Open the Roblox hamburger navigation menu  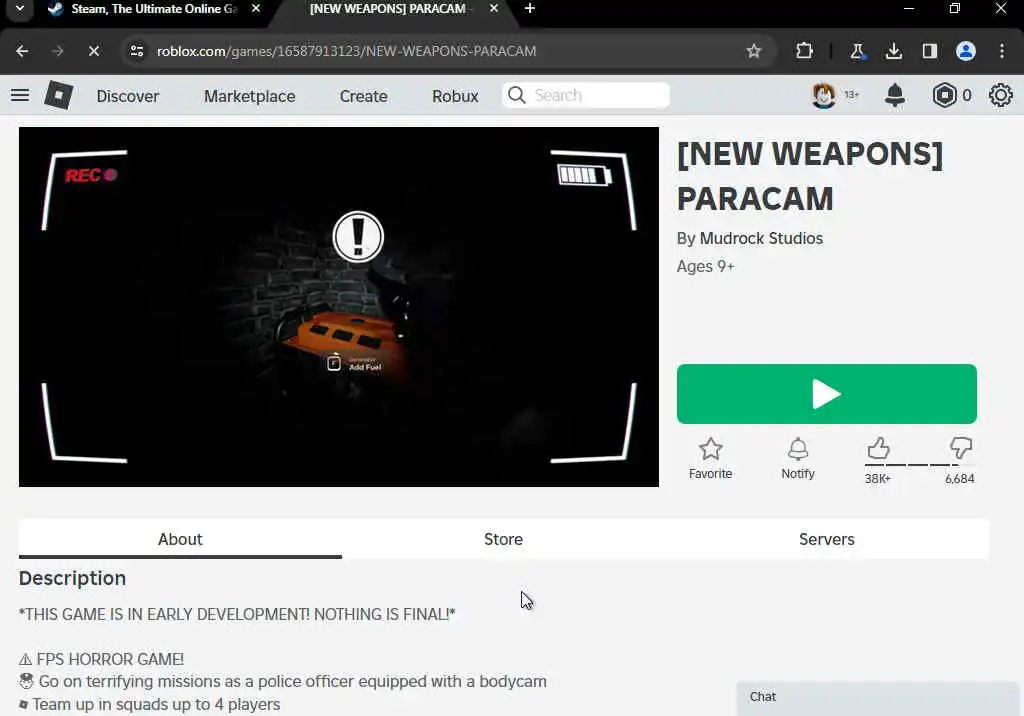(20, 95)
